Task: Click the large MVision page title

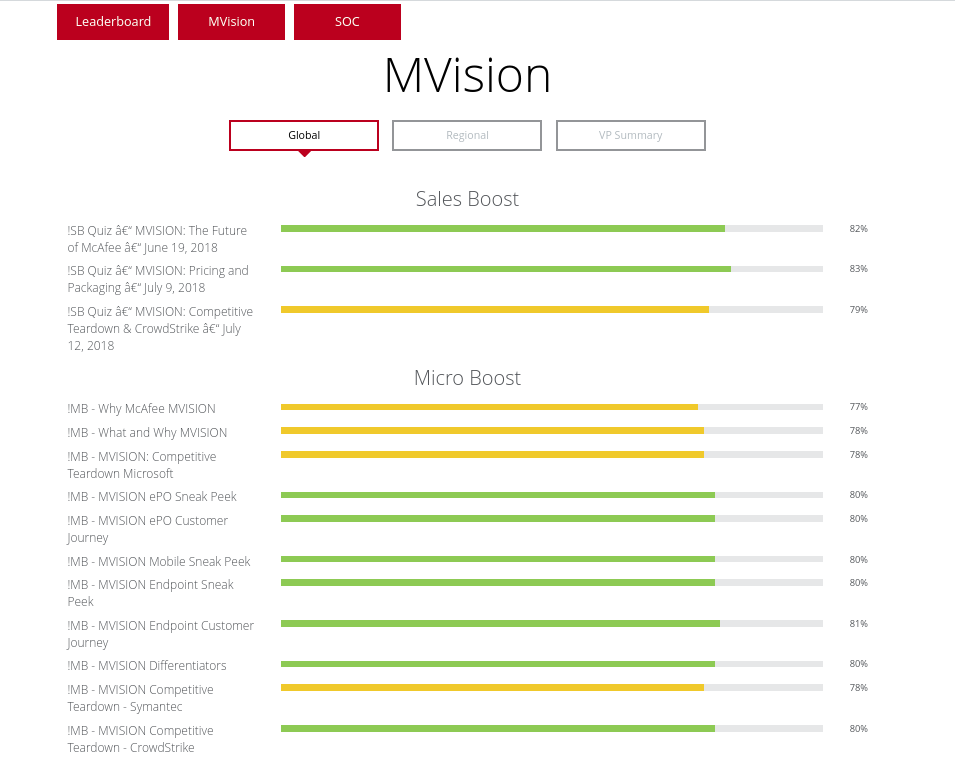Action: pos(467,75)
